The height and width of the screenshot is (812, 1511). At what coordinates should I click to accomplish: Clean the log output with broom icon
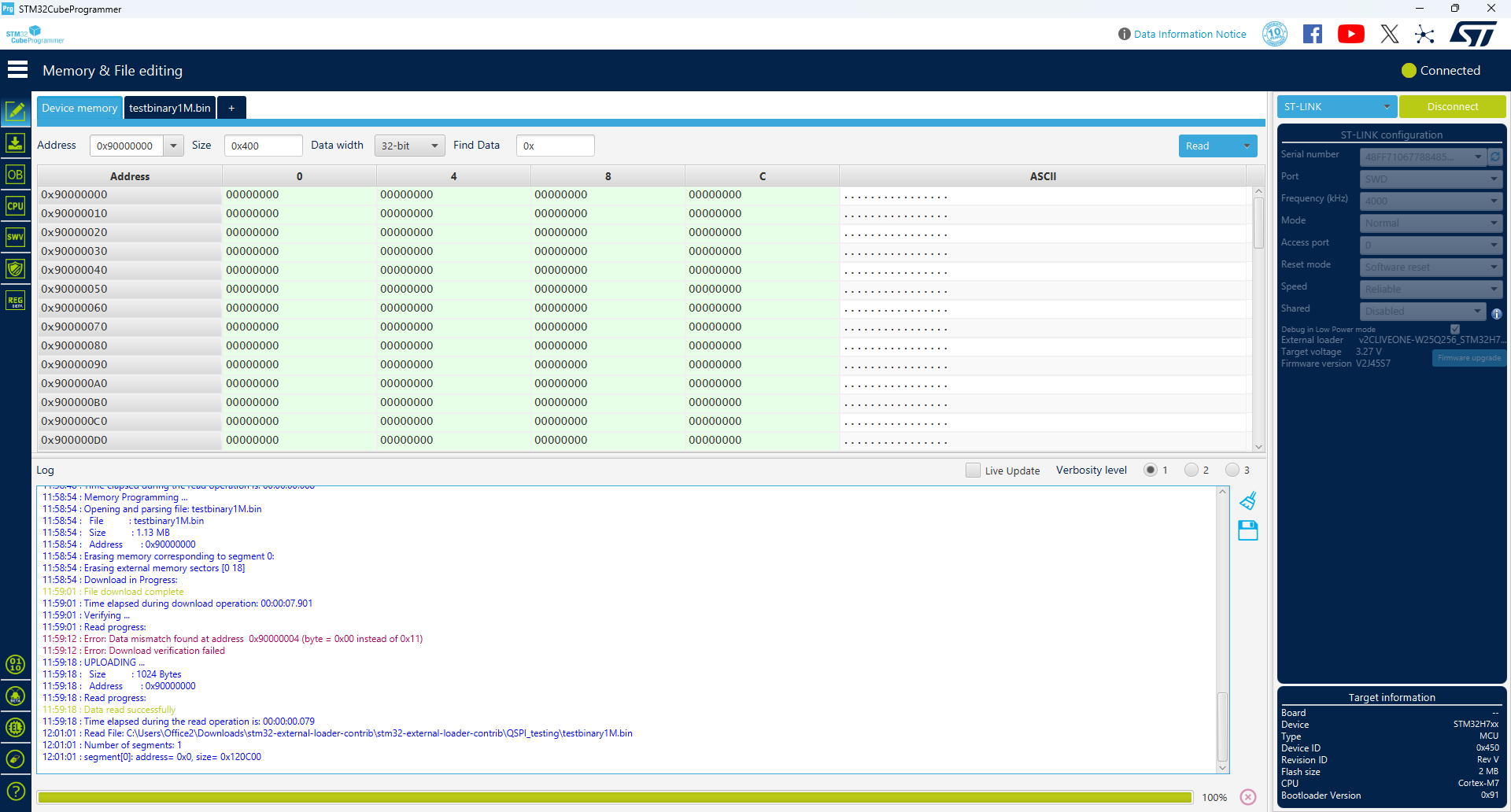pos(1248,500)
